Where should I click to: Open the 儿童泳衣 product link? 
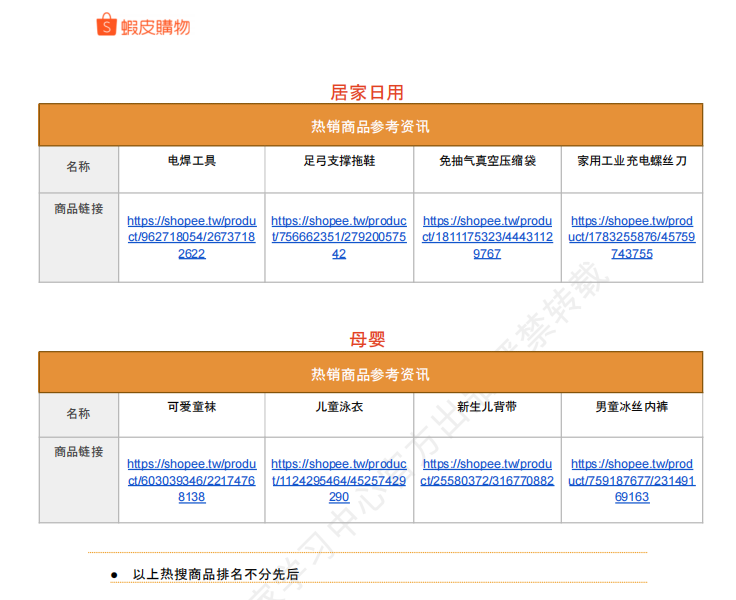click(x=339, y=480)
